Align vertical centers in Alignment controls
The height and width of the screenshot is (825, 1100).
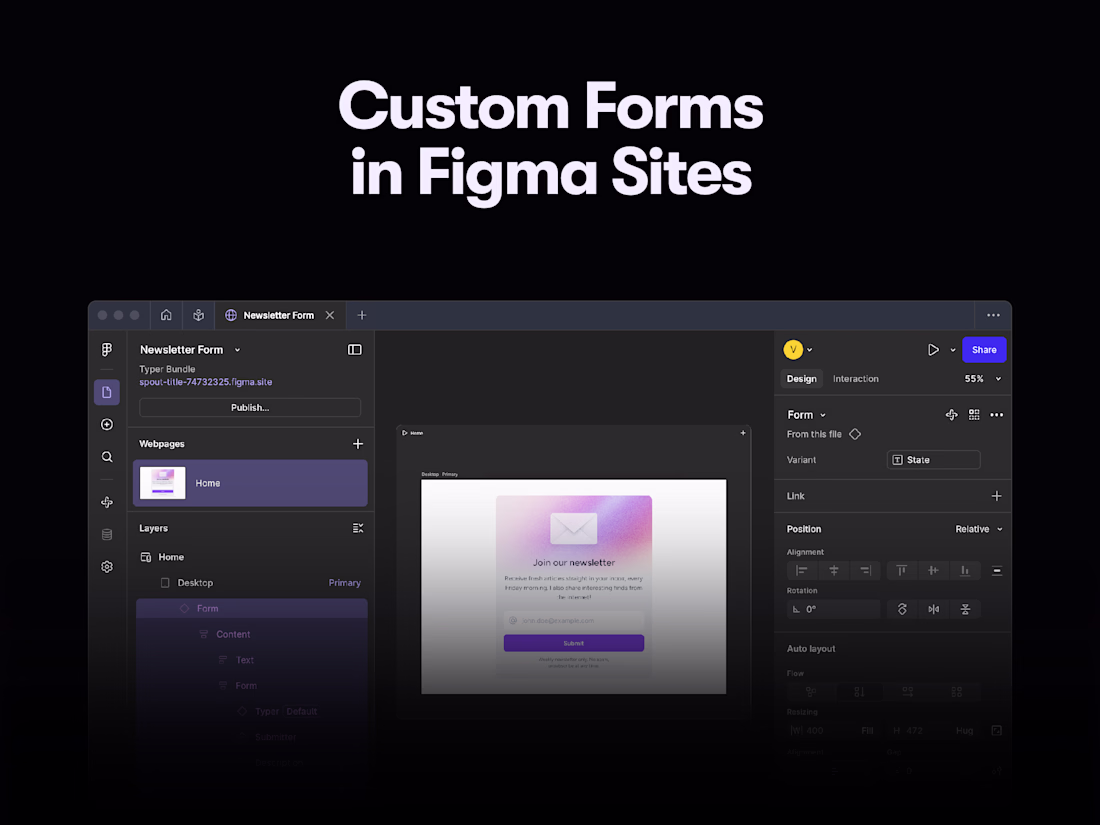coord(933,570)
